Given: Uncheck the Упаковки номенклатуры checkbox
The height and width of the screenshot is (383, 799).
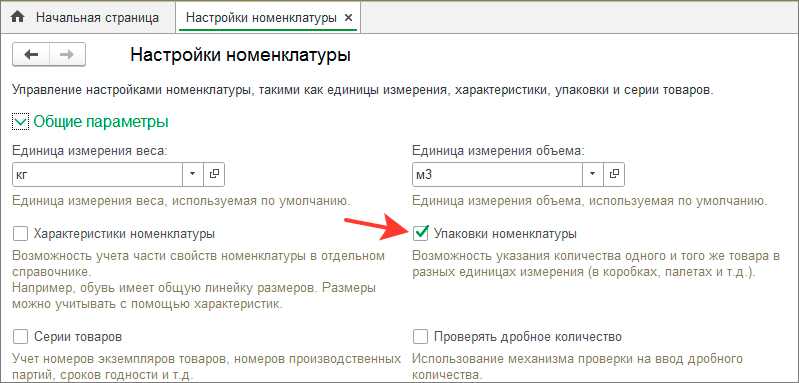Looking at the screenshot, I should pos(421,234).
